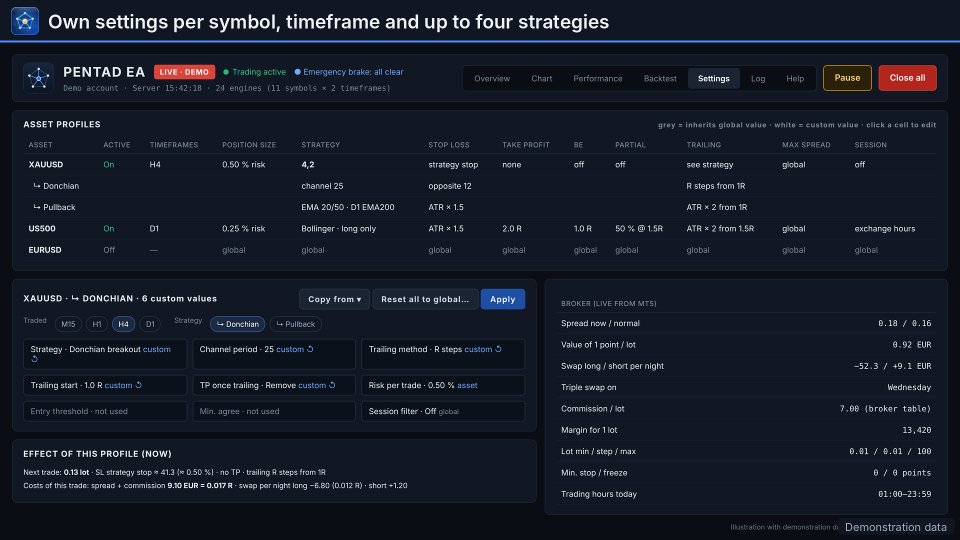
Task: Select the XAUUSD asset row name
Action: click(x=46, y=165)
